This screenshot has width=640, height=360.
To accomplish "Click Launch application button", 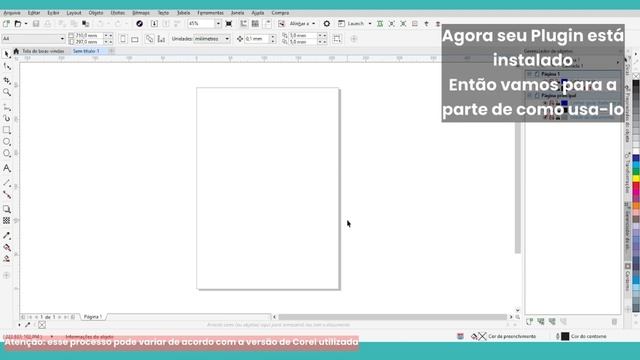I will coord(351,24).
